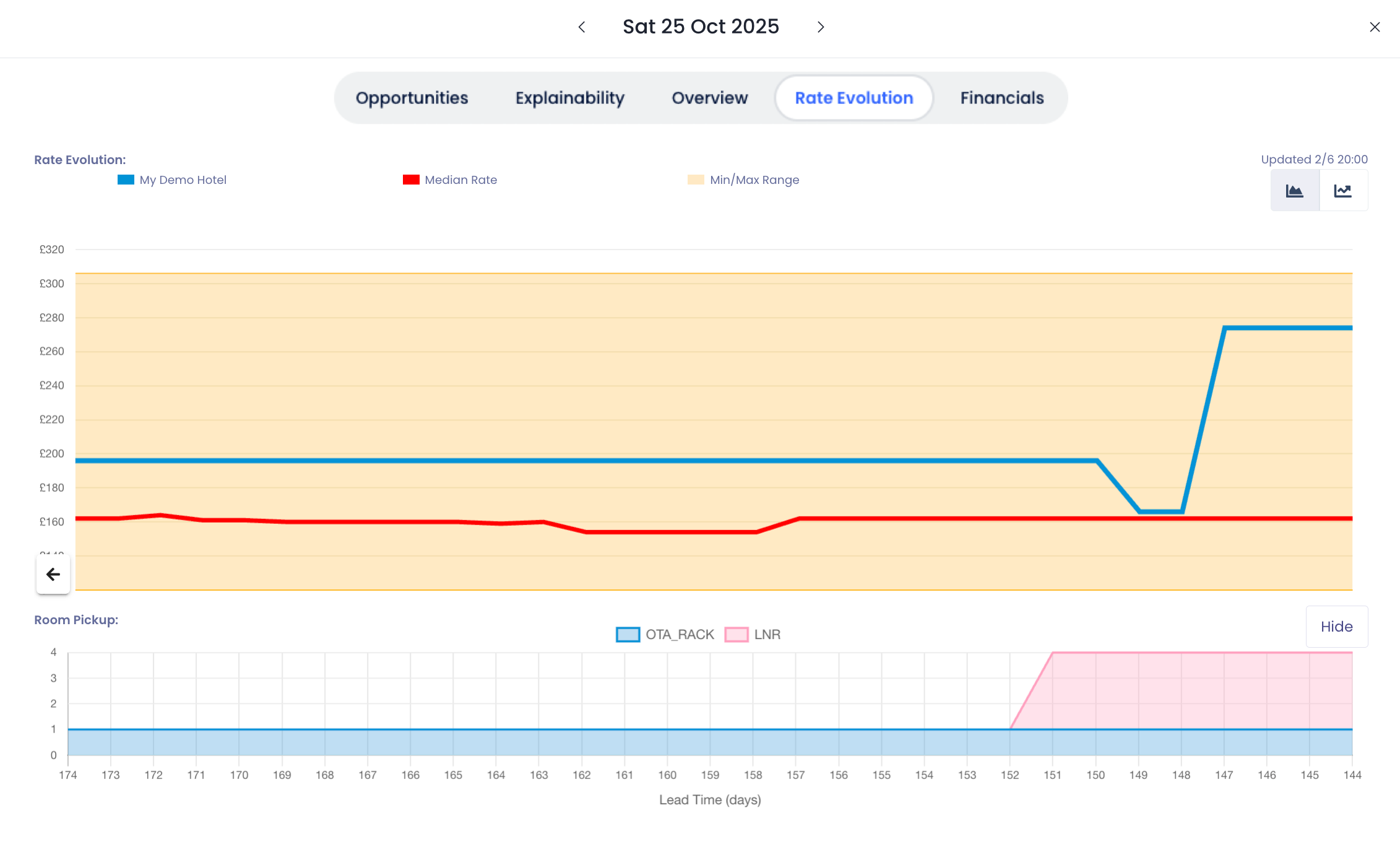Toggle OTA_RACK series in Room Pickup legend
Viewport: 1400px width, 857px height.
click(x=679, y=635)
